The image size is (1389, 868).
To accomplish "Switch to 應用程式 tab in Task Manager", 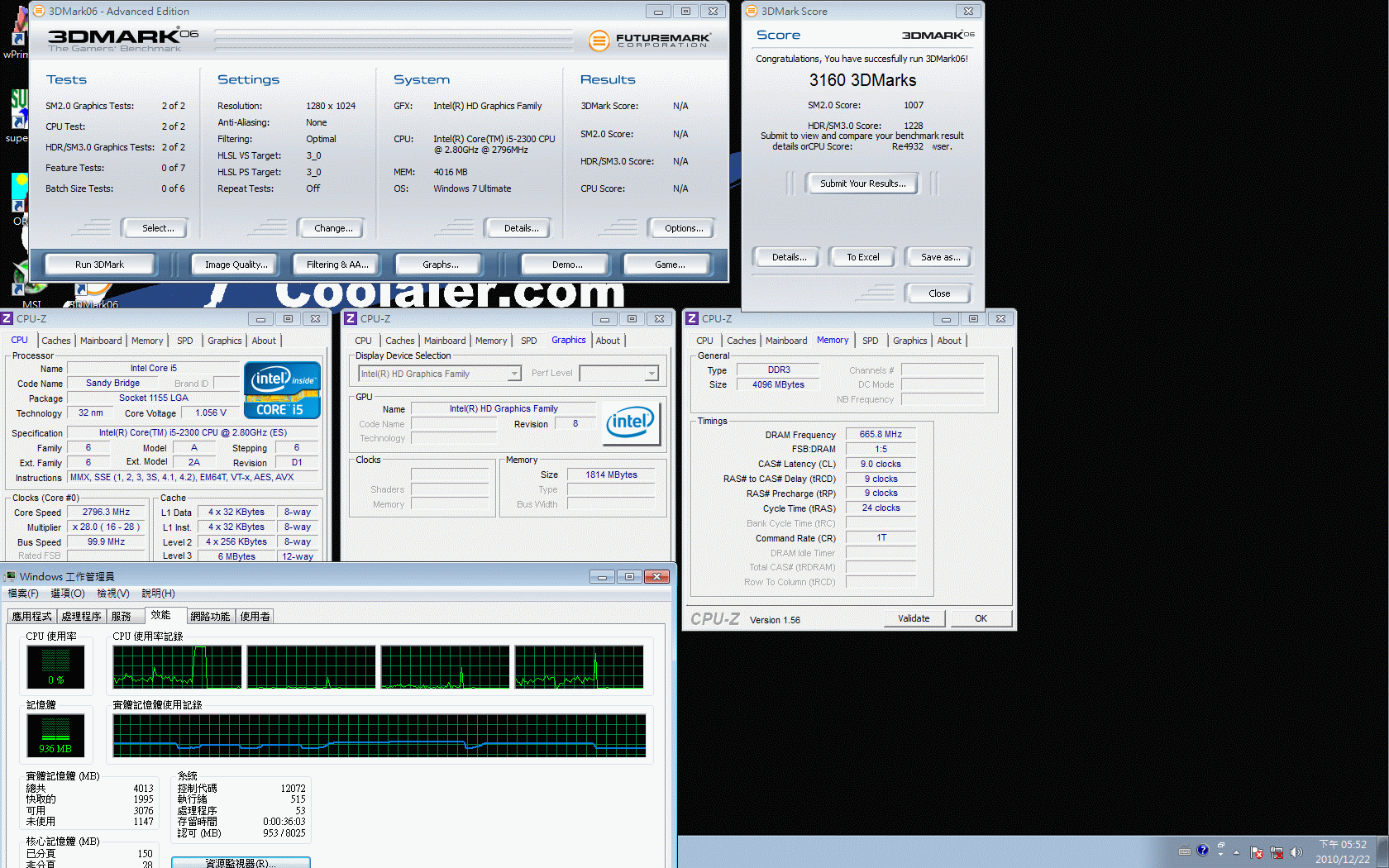I will click(x=31, y=617).
